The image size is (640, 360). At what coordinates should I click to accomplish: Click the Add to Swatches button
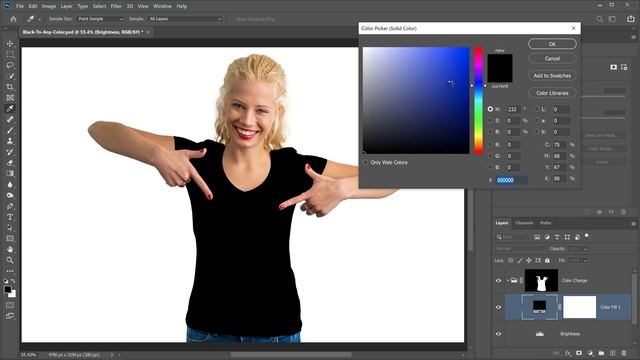pyautogui.click(x=552, y=76)
